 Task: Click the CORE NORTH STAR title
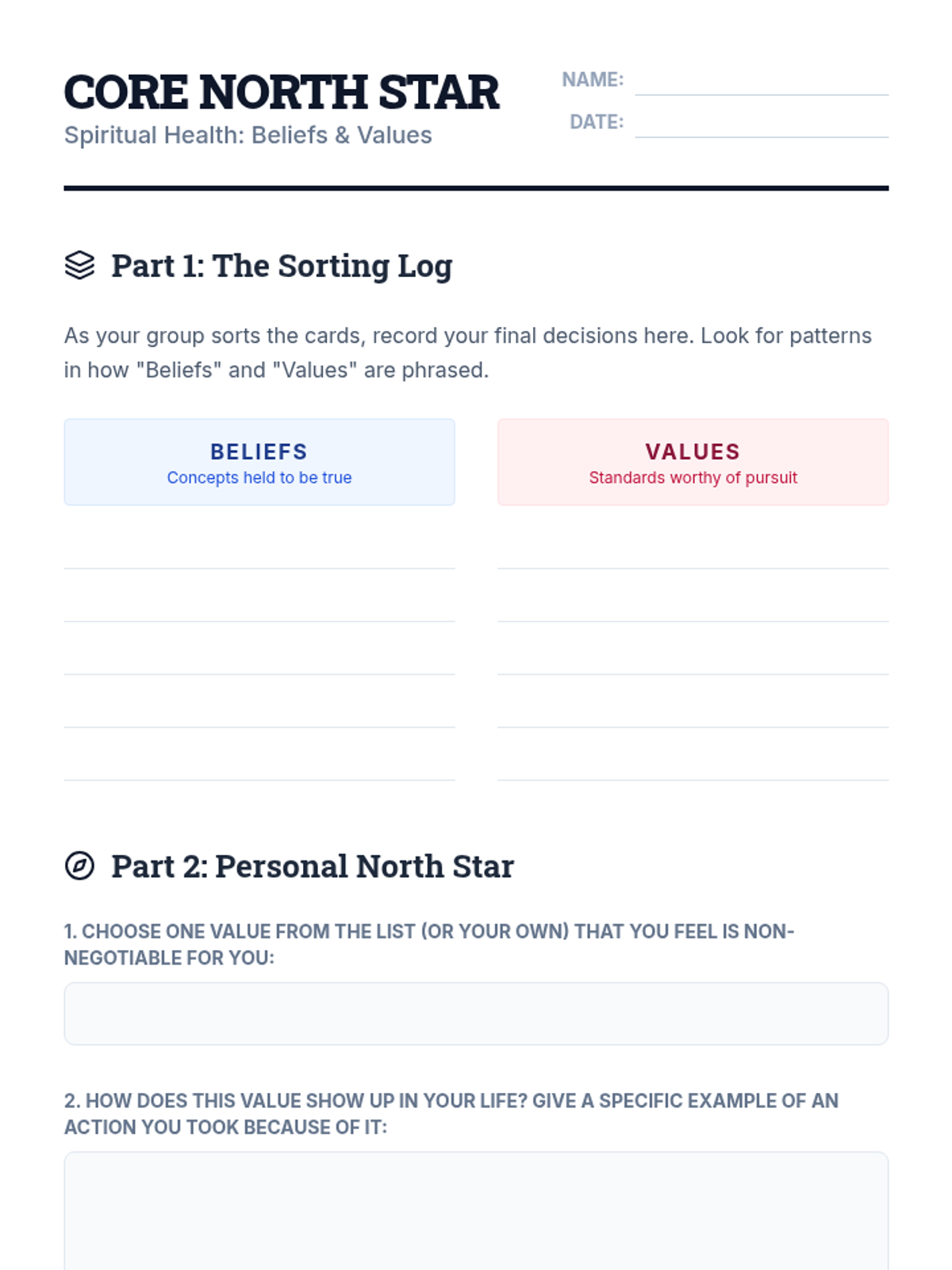click(x=282, y=92)
